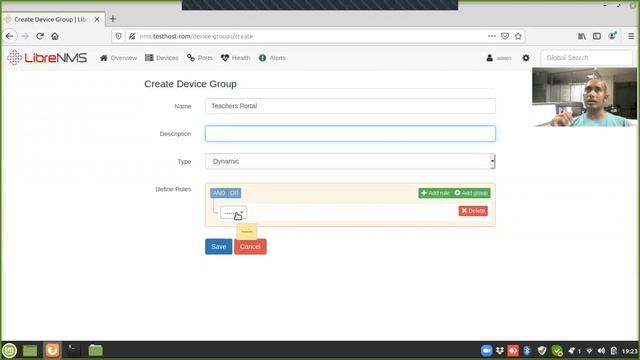Open the Bluetooth tray icon
Viewport: 640px width, 360px height.
[527, 351]
